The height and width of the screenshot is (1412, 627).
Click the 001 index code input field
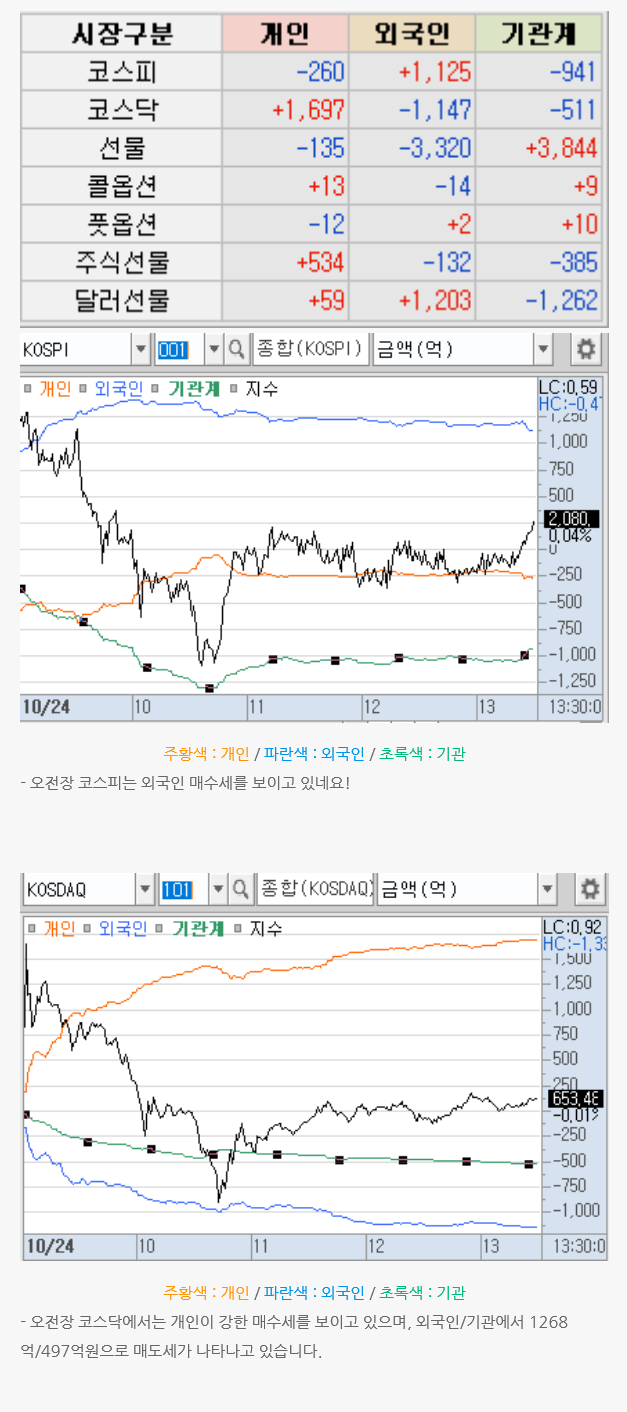coord(178,349)
